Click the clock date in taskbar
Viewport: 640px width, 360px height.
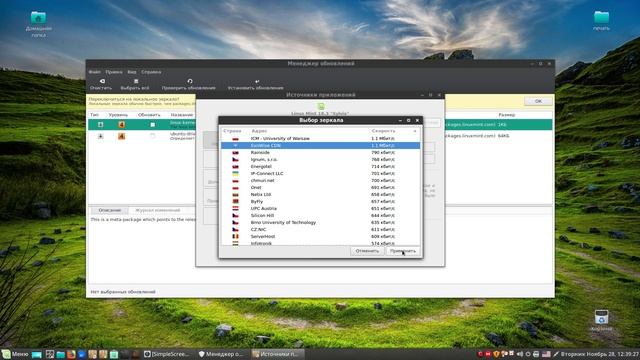coord(600,354)
